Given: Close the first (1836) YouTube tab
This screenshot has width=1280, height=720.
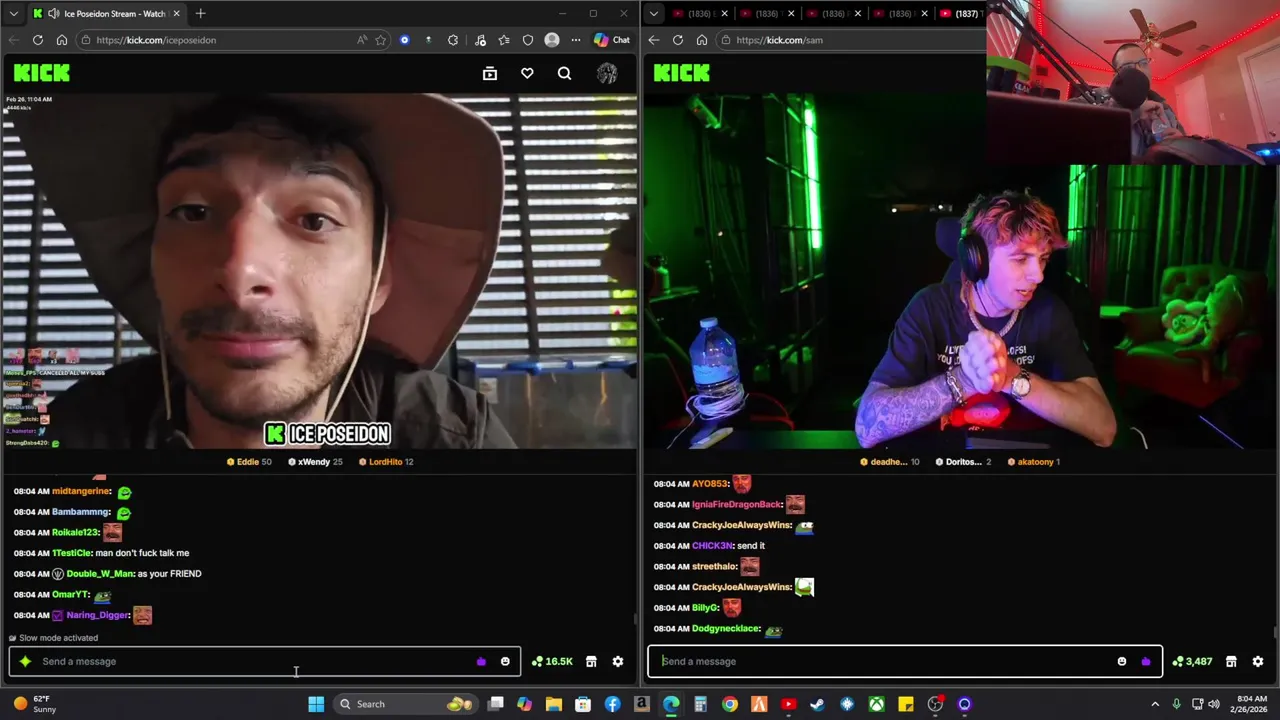Looking at the screenshot, I should pyautogui.click(x=724, y=14).
